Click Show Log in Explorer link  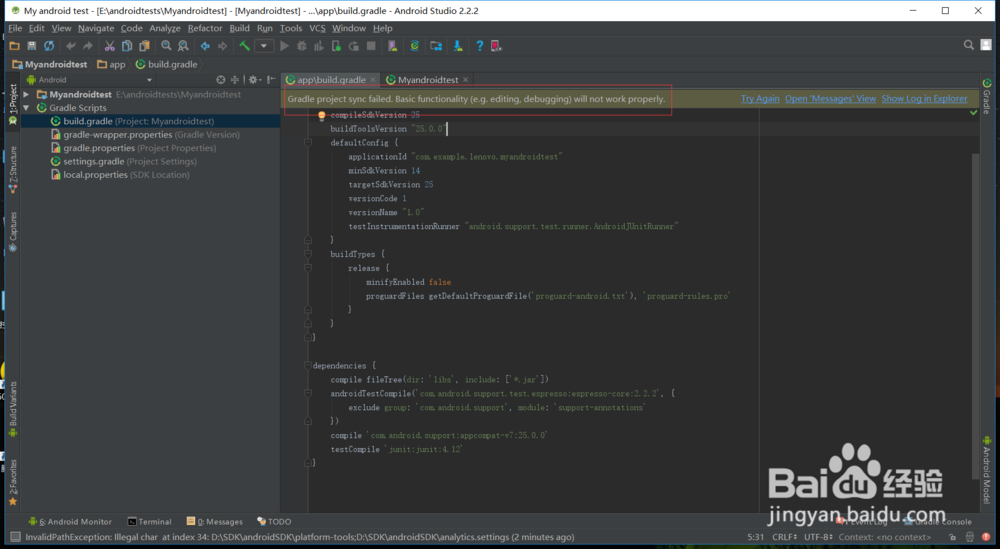pyautogui.click(x=924, y=99)
